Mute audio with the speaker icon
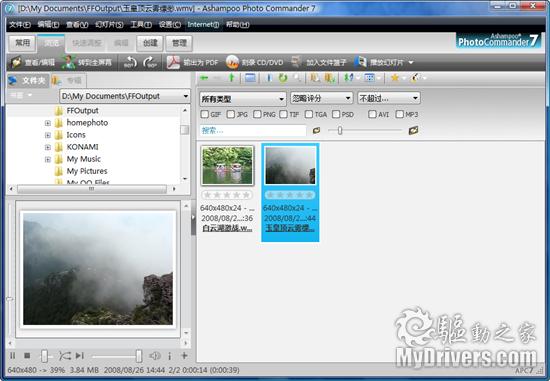Viewport: 550px width, 381px height. click(x=154, y=356)
